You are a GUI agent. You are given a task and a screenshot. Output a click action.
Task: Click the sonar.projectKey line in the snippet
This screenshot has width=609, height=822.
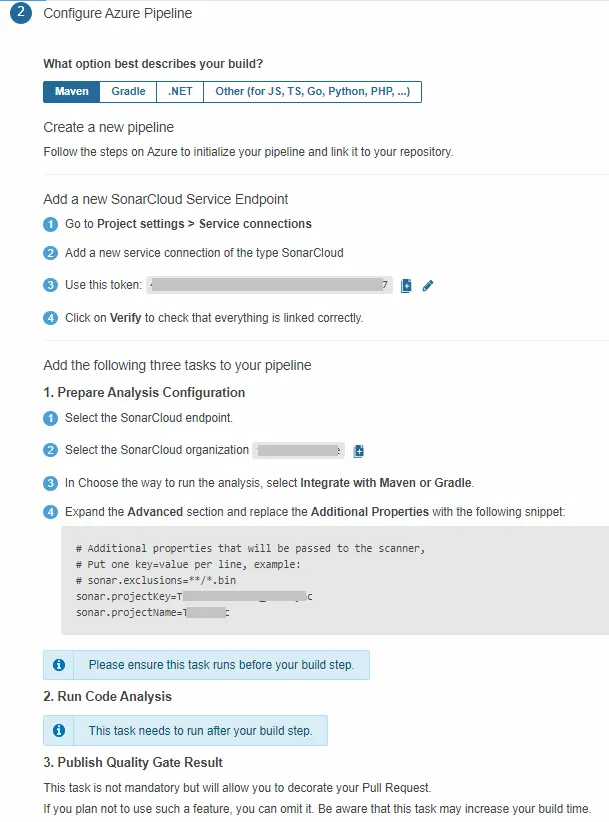(194, 597)
